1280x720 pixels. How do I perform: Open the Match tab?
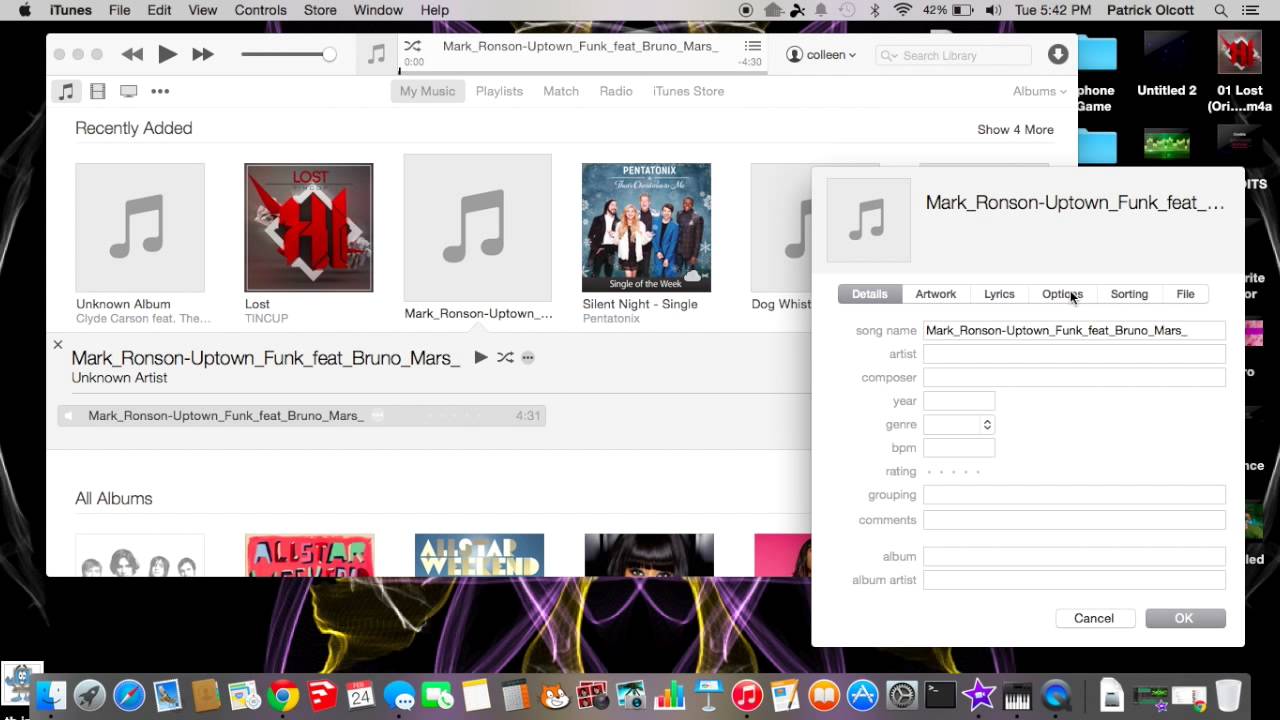(x=561, y=91)
